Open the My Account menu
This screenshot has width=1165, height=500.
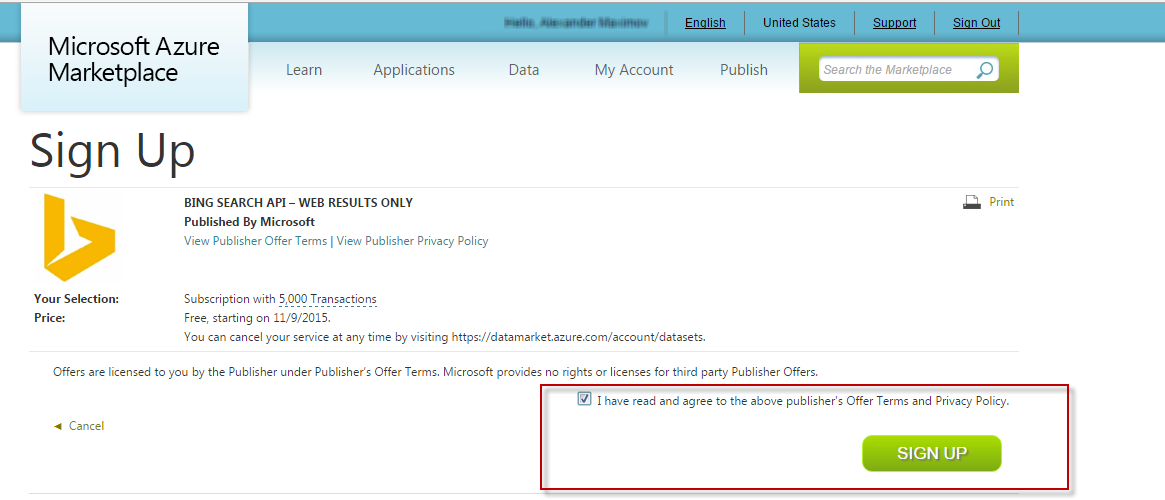coord(634,70)
